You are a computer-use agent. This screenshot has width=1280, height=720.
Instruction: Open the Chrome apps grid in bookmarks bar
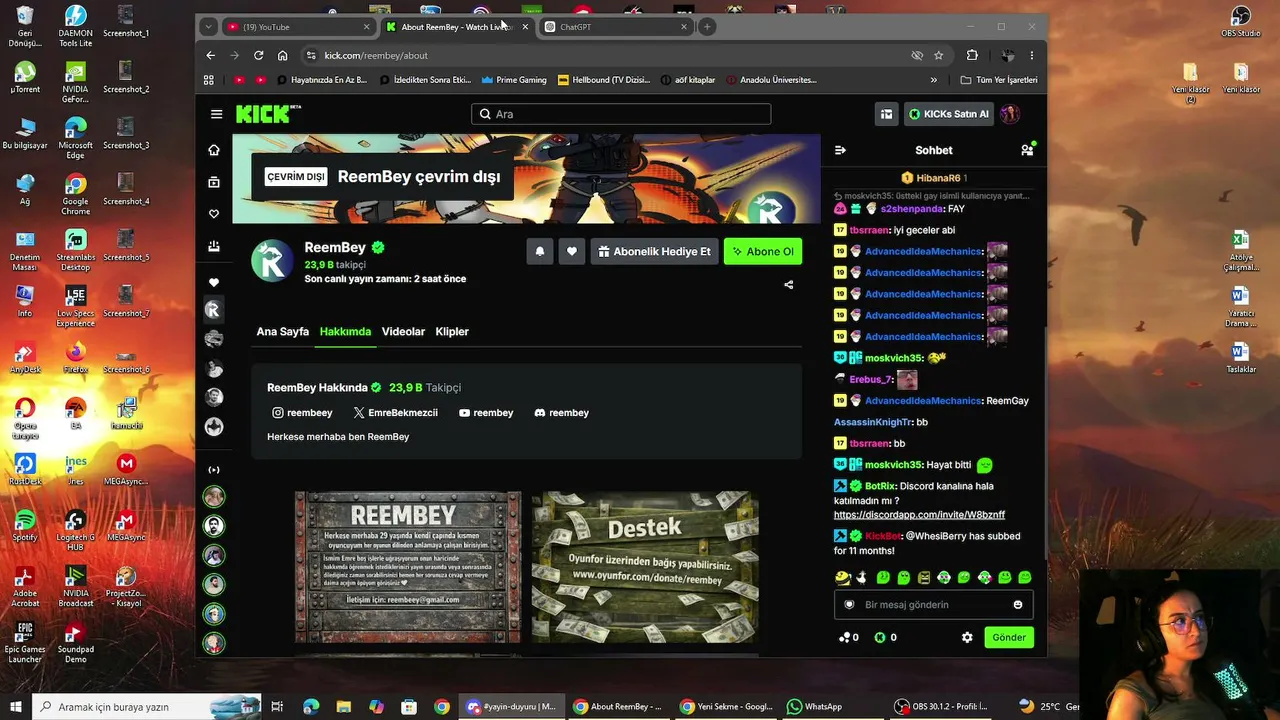tap(209, 80)
